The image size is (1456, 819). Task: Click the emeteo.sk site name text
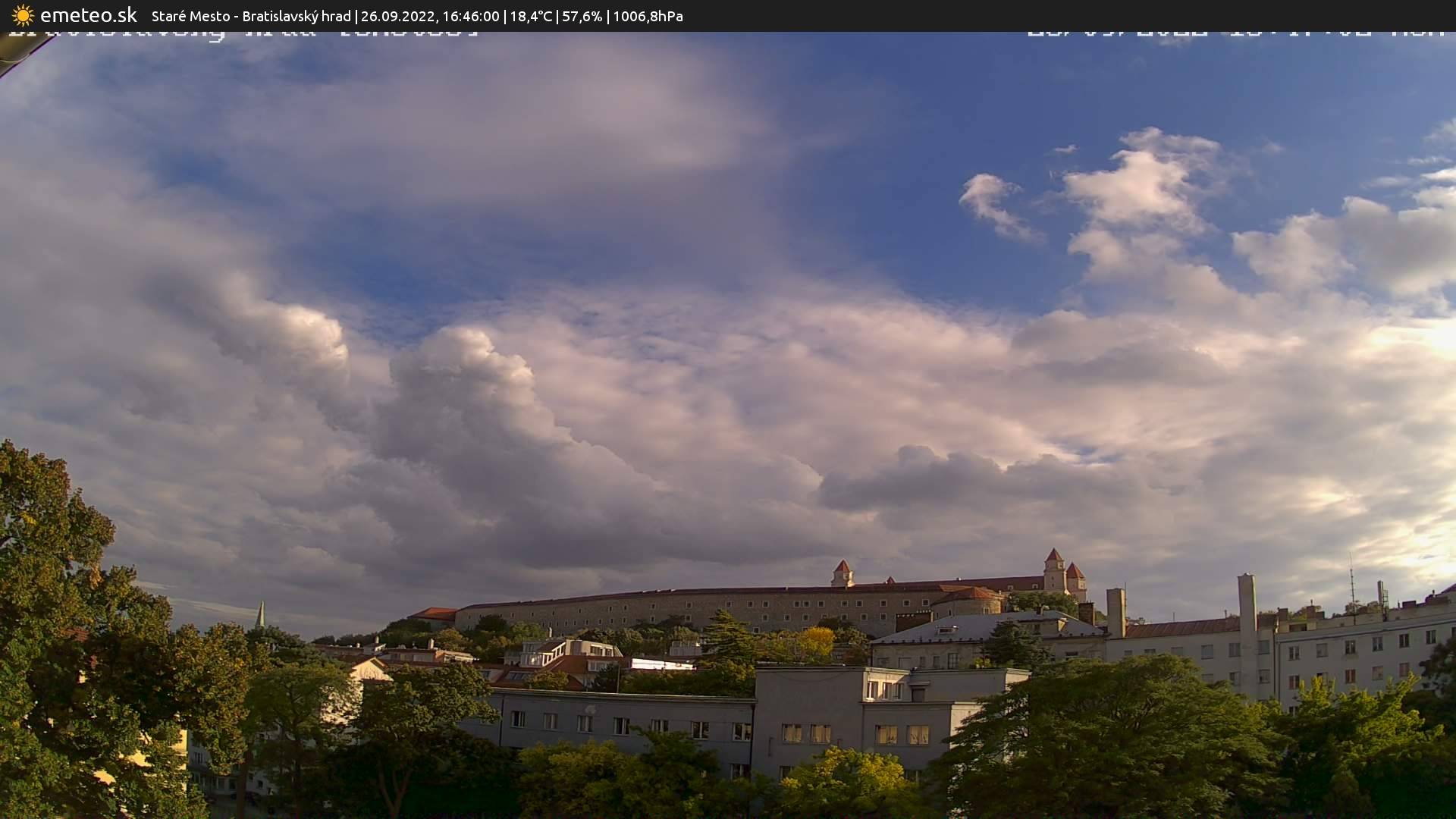tap(88, 15)
